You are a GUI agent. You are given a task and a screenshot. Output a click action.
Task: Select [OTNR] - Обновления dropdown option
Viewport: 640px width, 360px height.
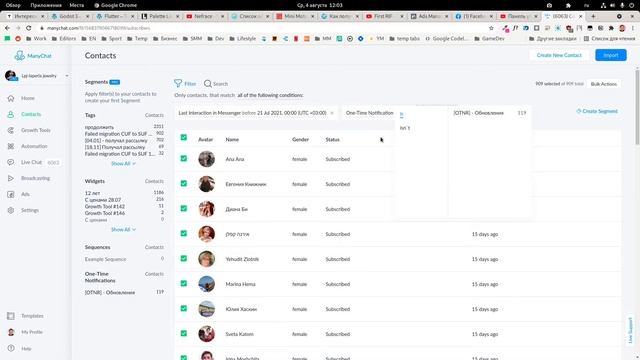[490, 113]
